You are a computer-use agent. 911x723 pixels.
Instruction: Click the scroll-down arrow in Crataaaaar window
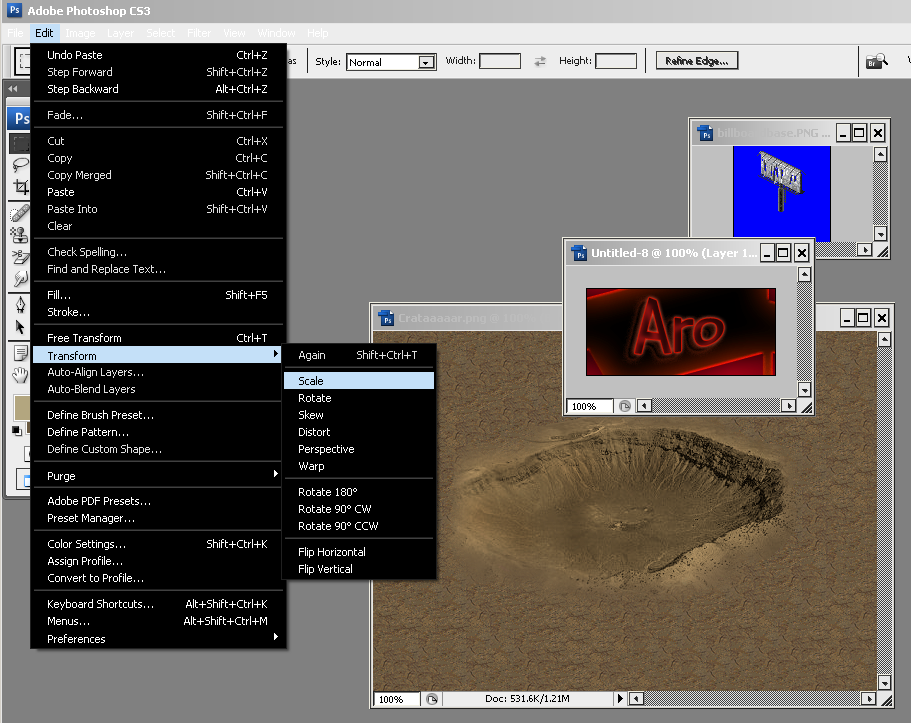click(884, 682)
